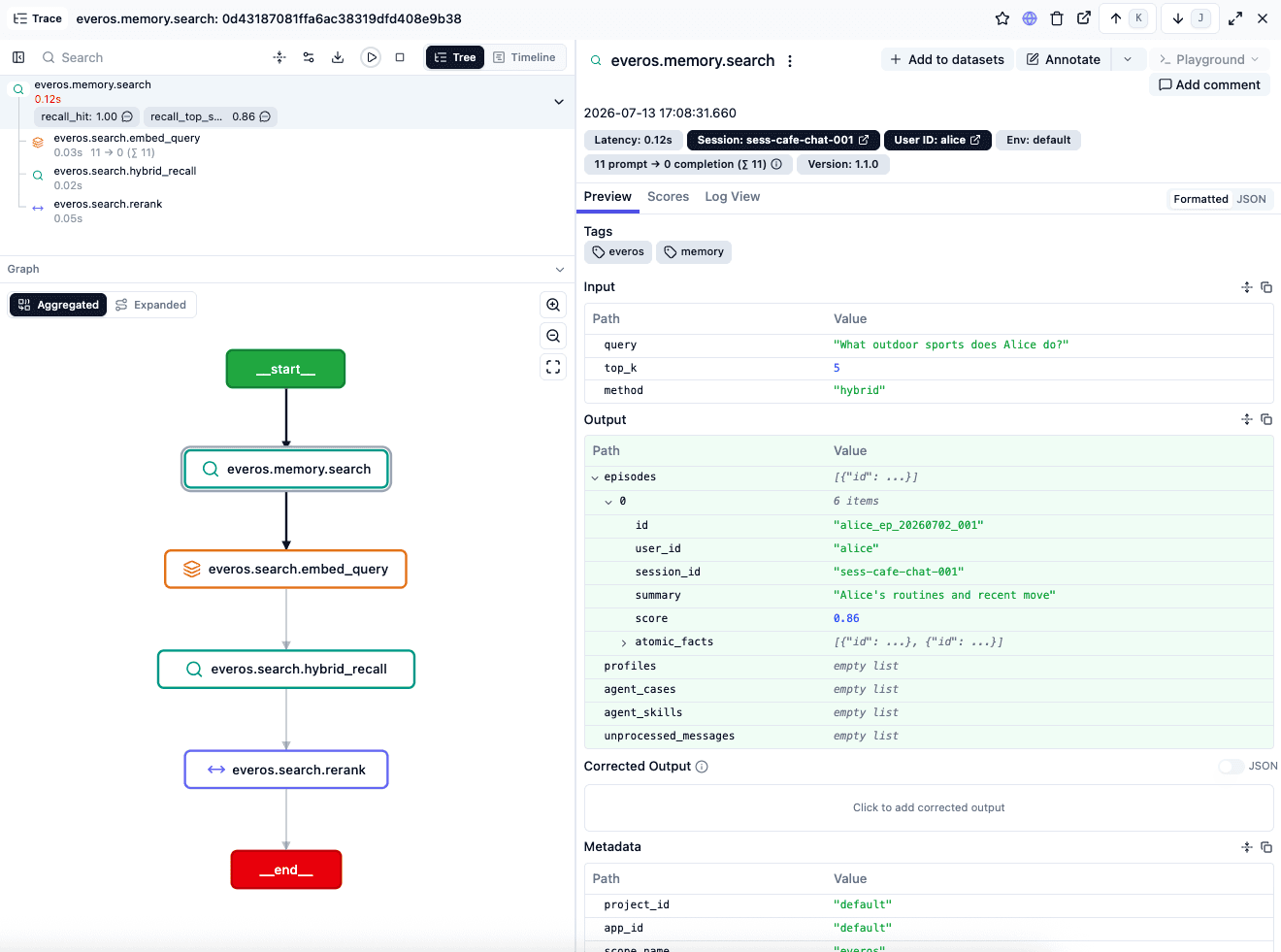The height and width of the screenshot is (952, 1281).
Task: Switch the graph to Expanded mode
Action: [150, 305]
